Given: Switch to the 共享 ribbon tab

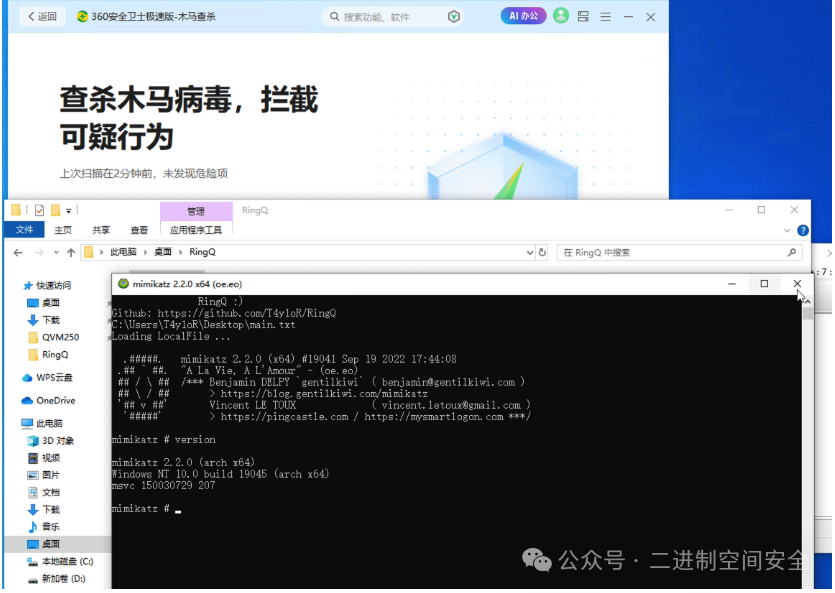Looking at the screenshot, I should click(101, 230).
